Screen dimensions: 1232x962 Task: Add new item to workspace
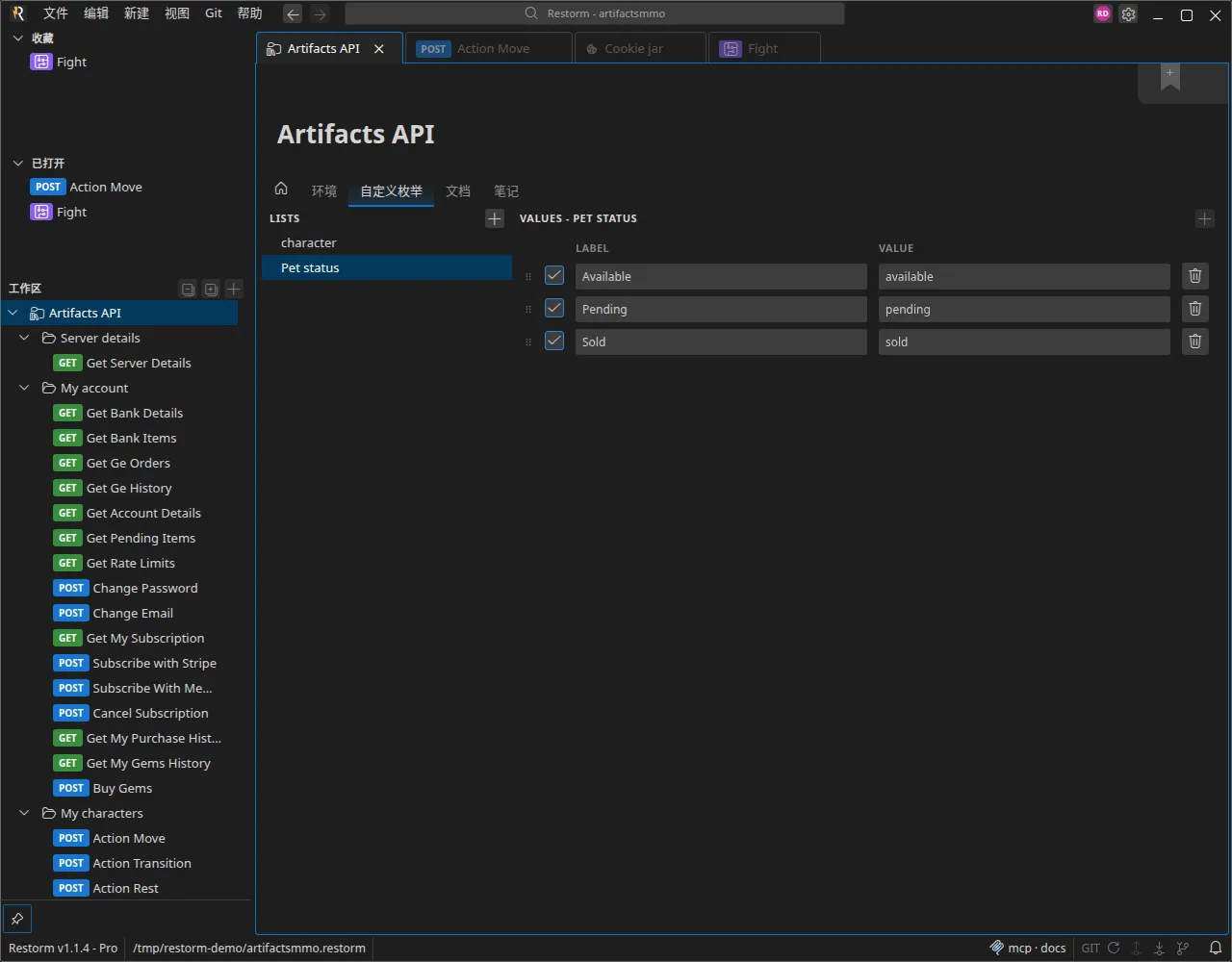click(234, 289)
